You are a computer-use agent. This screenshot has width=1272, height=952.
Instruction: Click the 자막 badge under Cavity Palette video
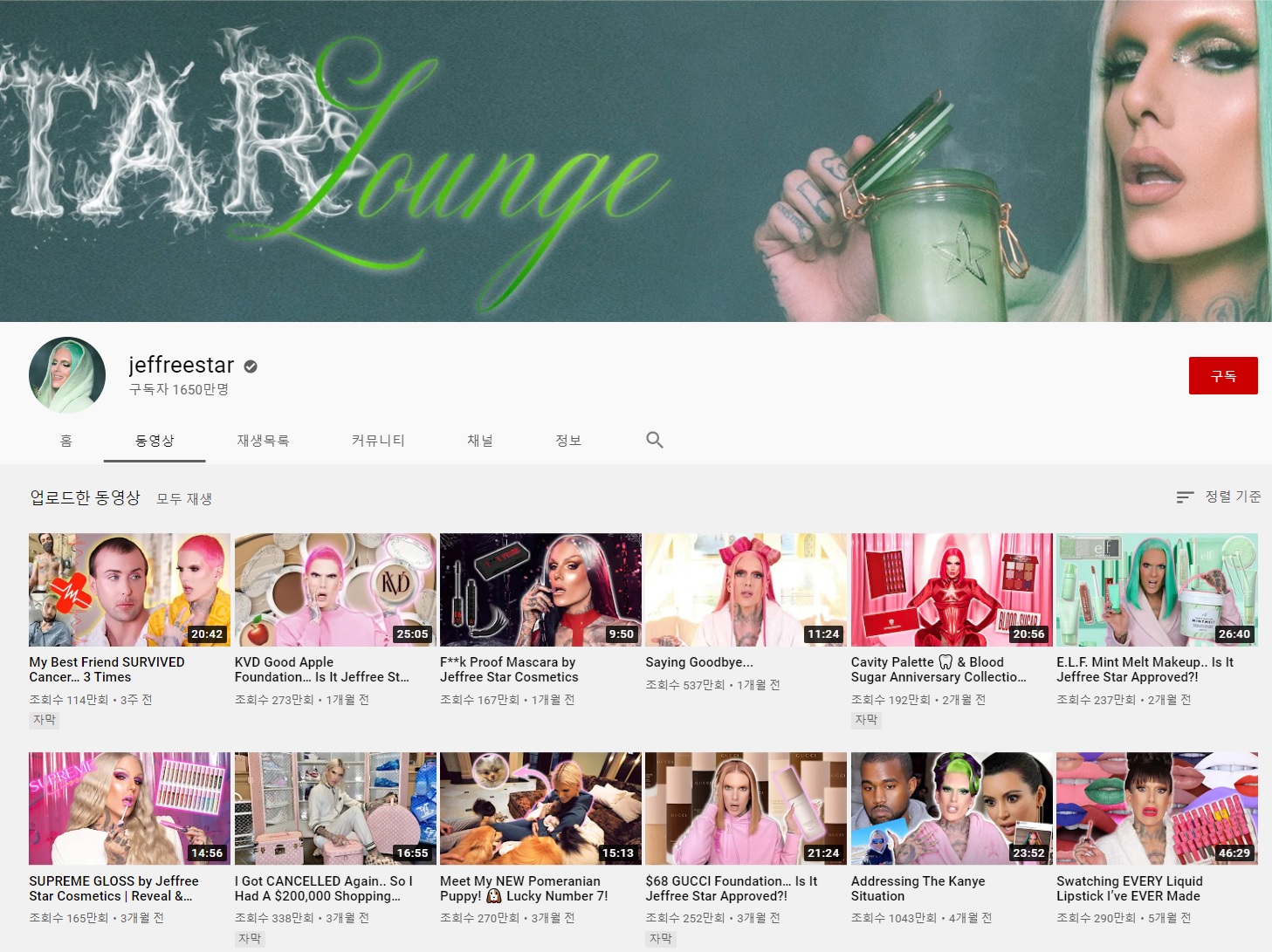click(x=866, y=720)
